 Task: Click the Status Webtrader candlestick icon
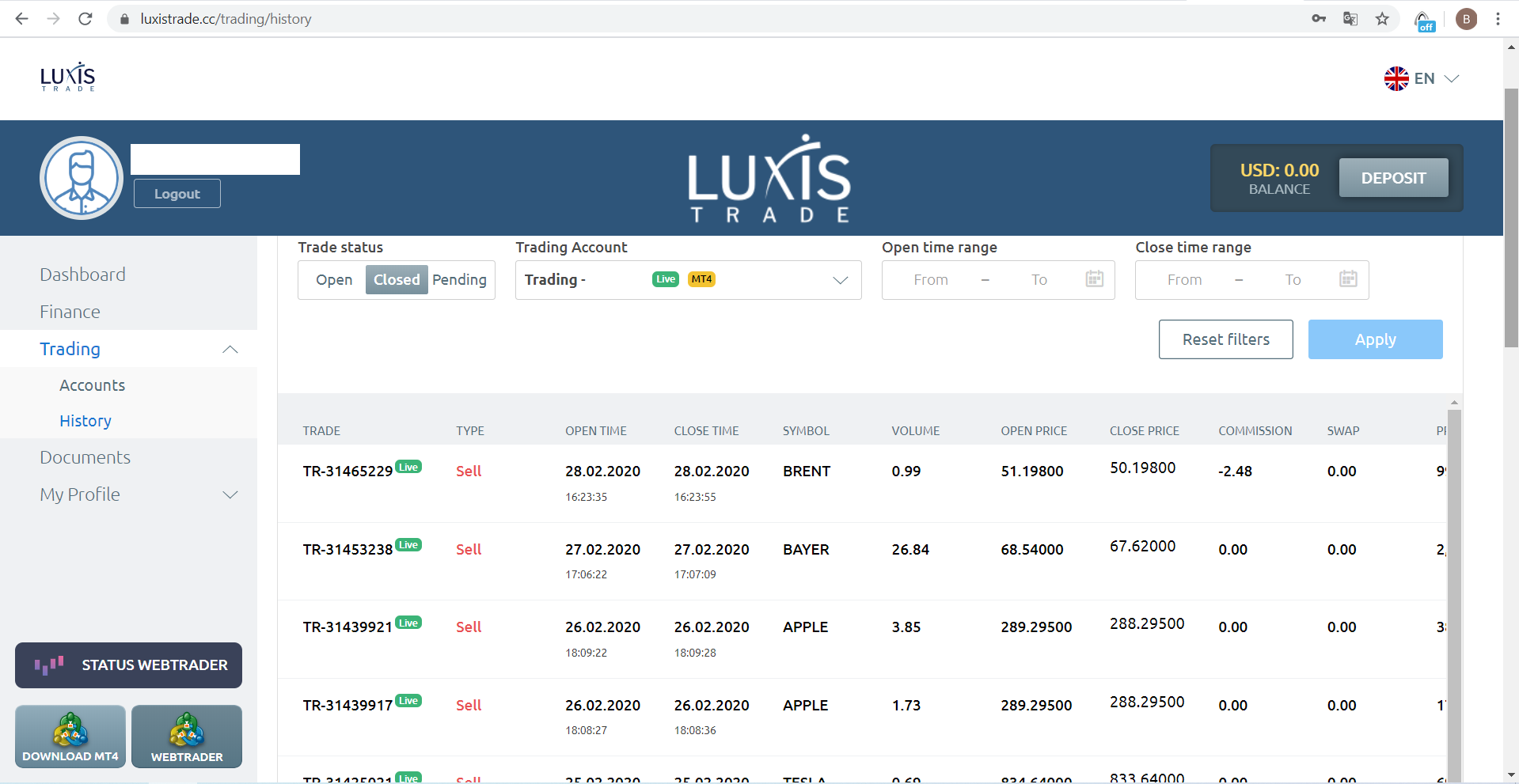[49, 665]
